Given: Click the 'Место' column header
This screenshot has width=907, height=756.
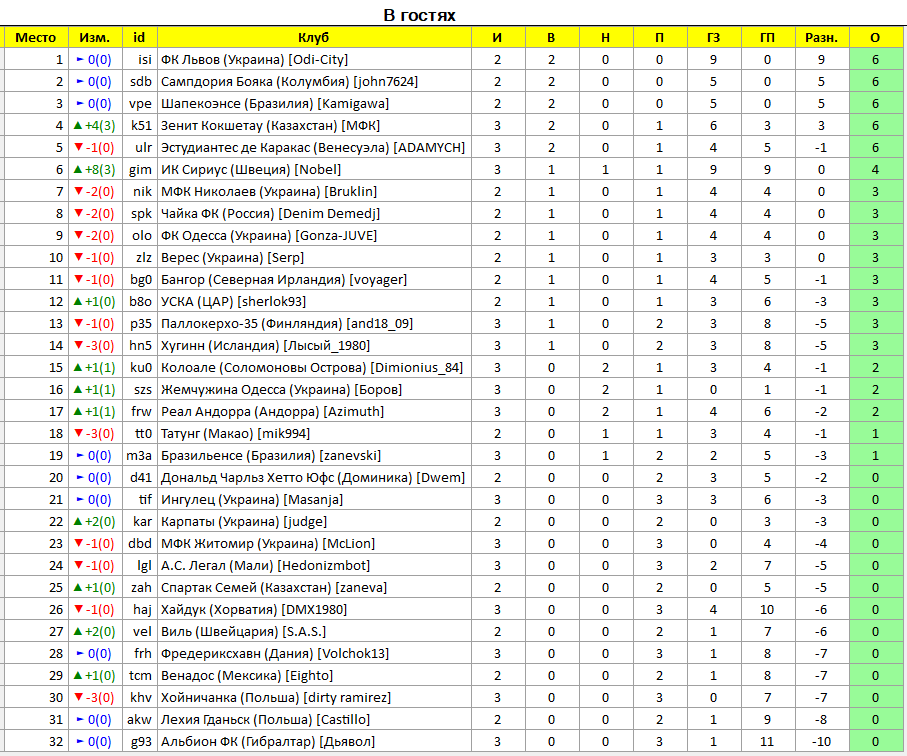Looking at the screenshot, I should tap(36, 38).
